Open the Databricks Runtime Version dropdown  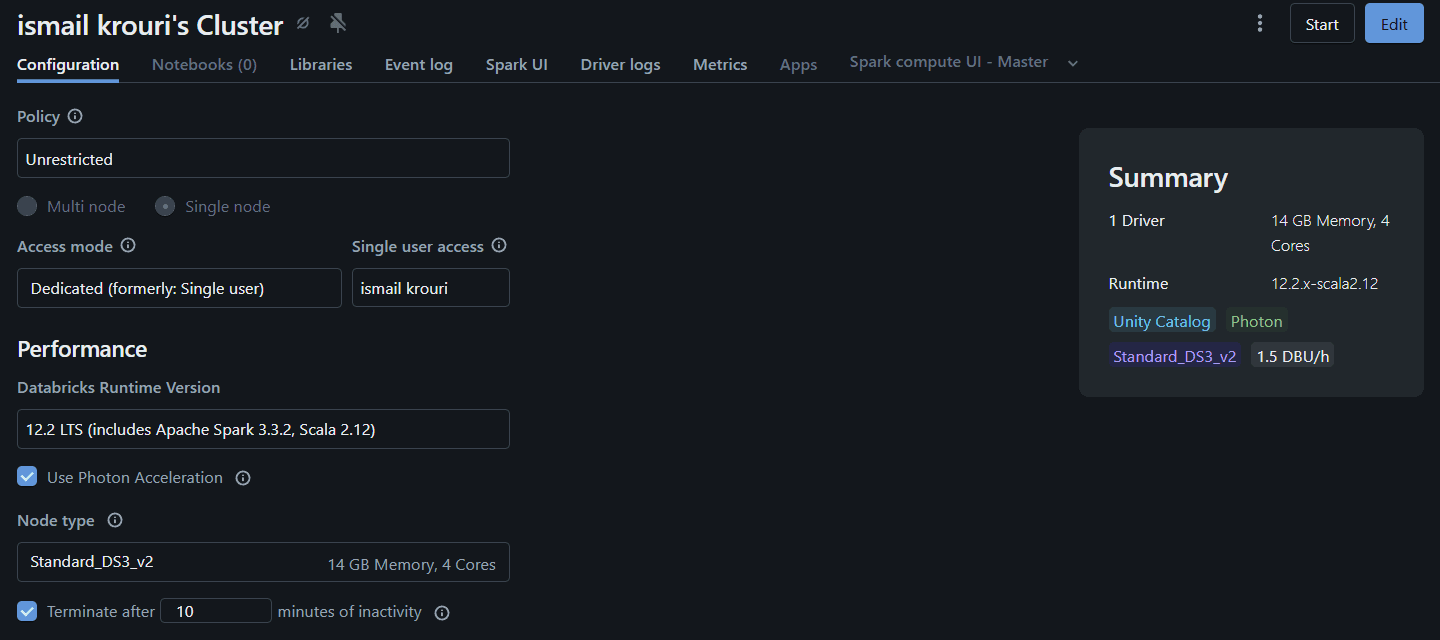tap(263, 429)
